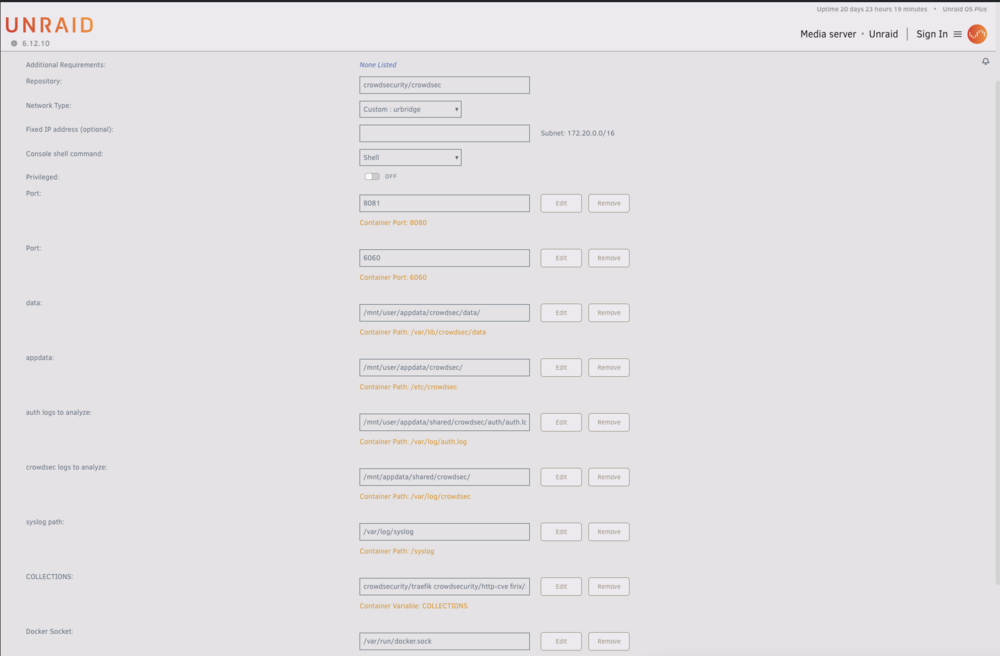Click the Fixed IP address field
The image size is (1000, 656).
coord(444,133)
